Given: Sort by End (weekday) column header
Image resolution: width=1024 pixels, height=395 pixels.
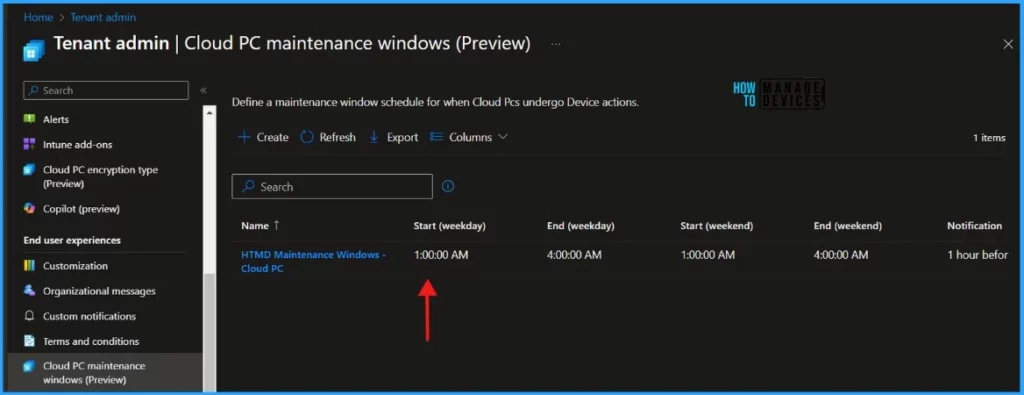Looking at the screenshot, I should click(581, 226).
